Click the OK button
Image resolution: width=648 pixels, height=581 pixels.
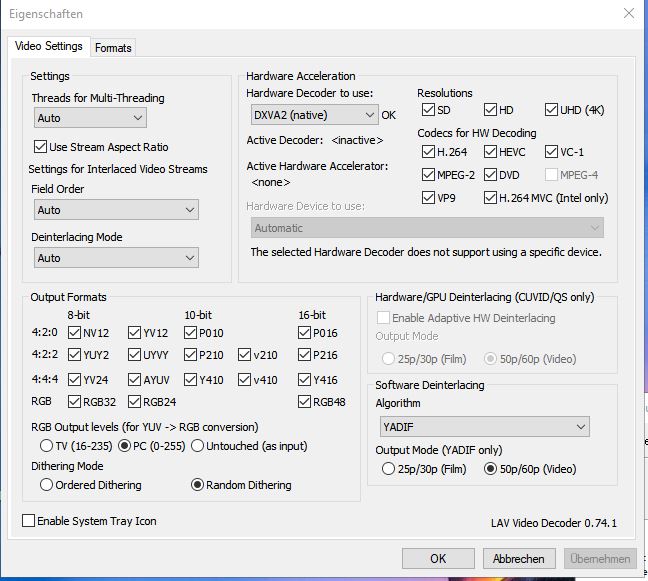point(438,559)
